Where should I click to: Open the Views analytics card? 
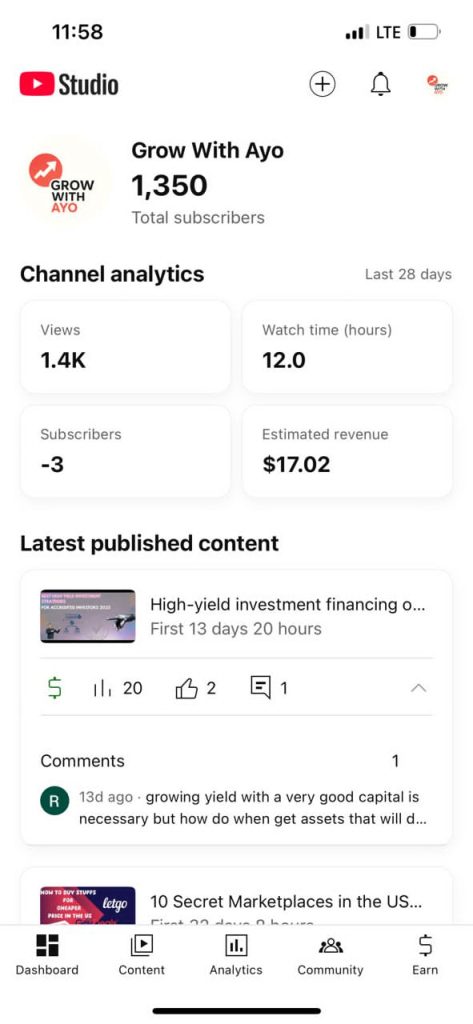125,347
